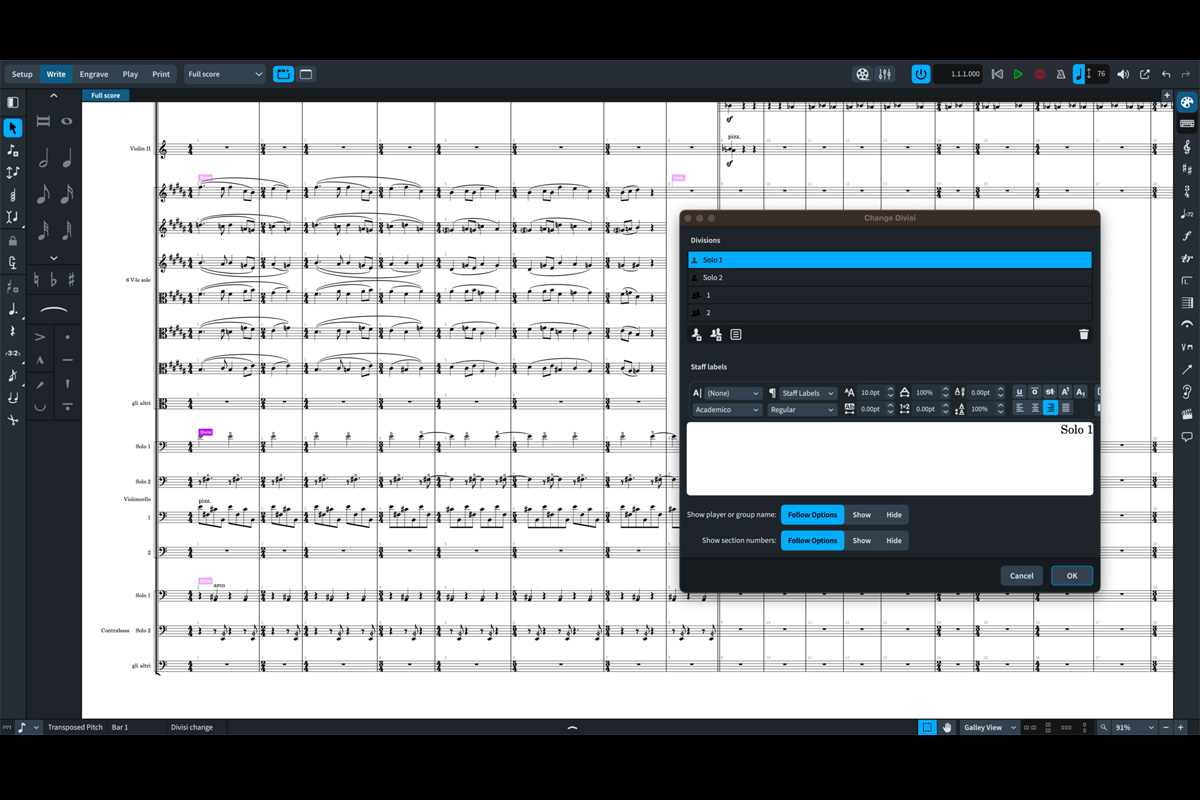Toggle underline in staff label formatting
Image resolution: width=1200 pixels, height=800 pixels.
[1019, 393]
